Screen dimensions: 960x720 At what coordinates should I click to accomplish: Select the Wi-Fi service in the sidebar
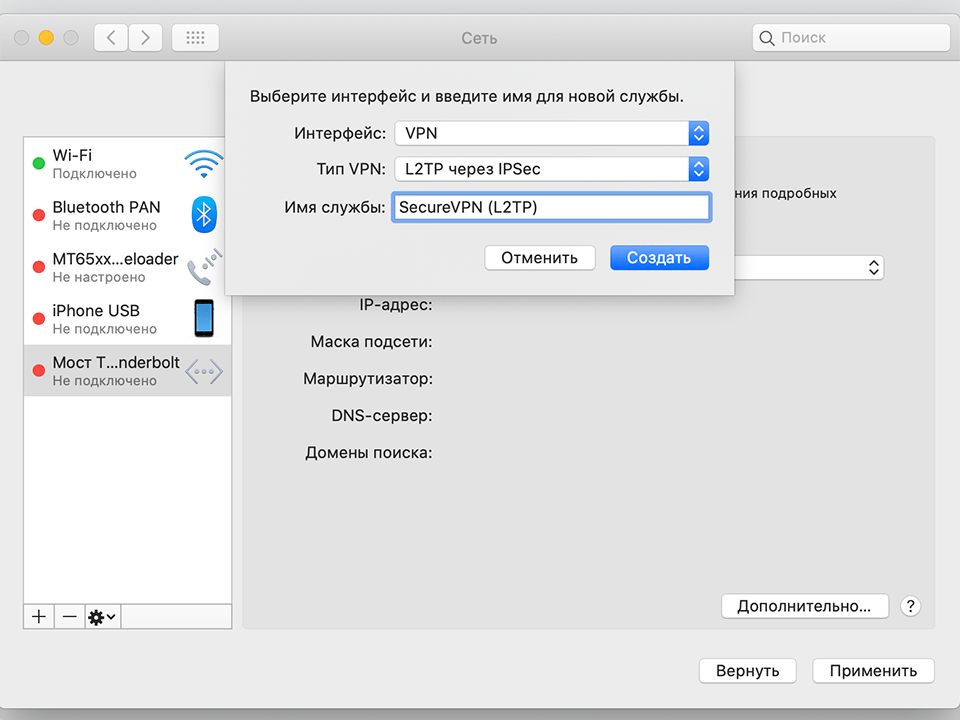tap(110, 163)
